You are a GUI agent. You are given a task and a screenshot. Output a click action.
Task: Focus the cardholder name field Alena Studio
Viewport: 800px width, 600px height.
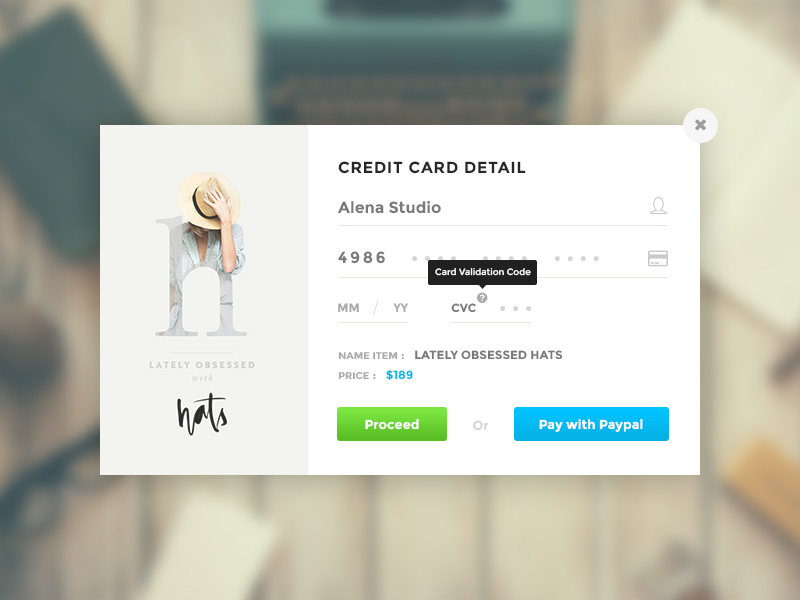coord(503,208)
